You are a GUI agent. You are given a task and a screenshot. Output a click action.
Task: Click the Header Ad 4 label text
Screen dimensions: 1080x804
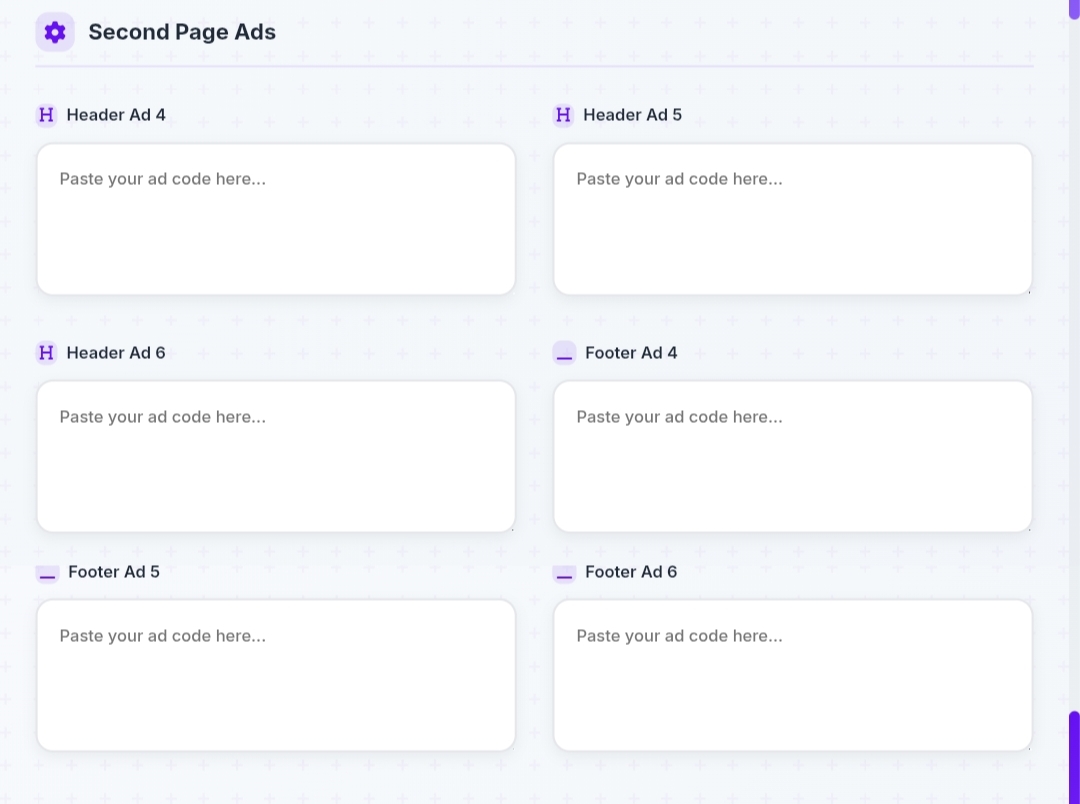[x=116, y=115]
